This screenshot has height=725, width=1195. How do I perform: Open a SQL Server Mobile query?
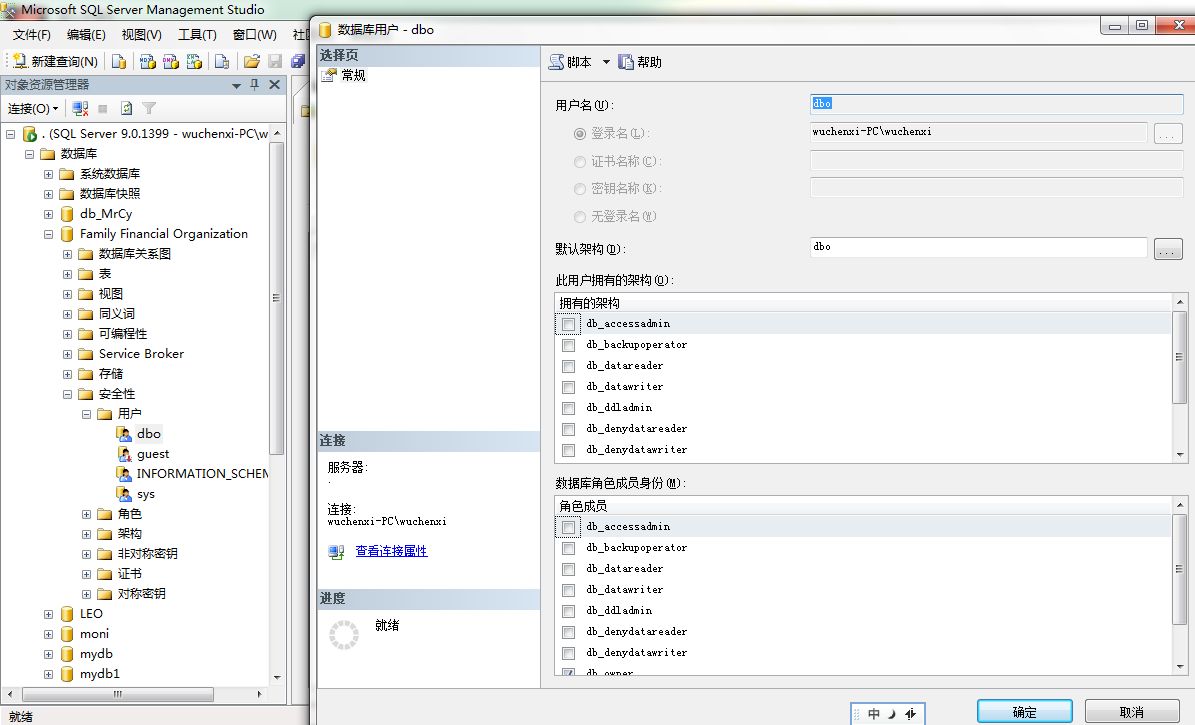tap(222, 62)
